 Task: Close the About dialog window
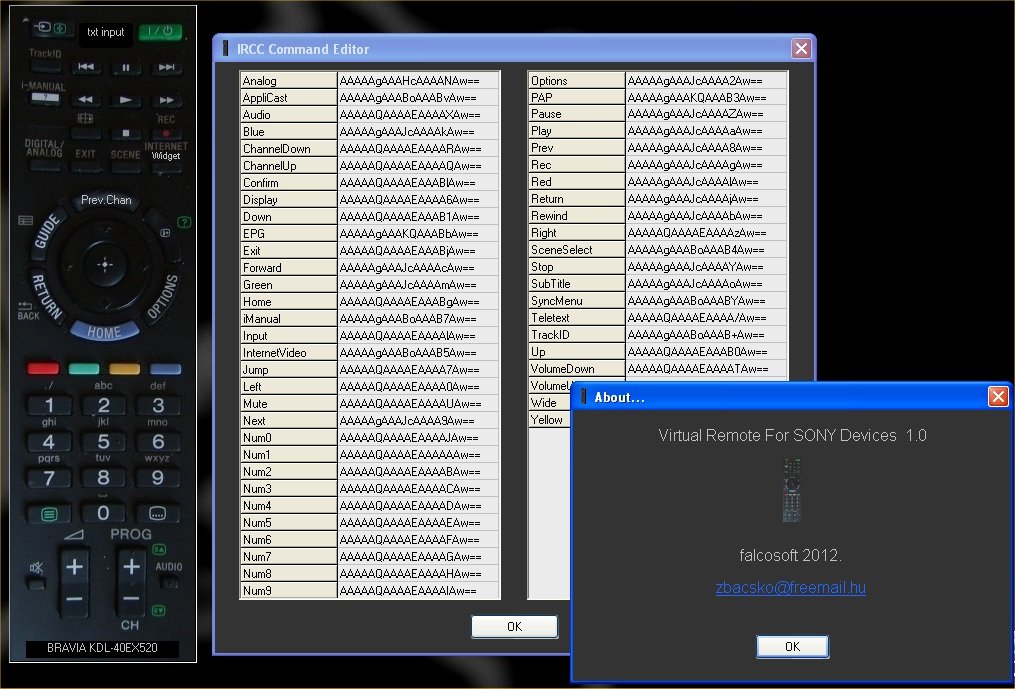(998, 396)
